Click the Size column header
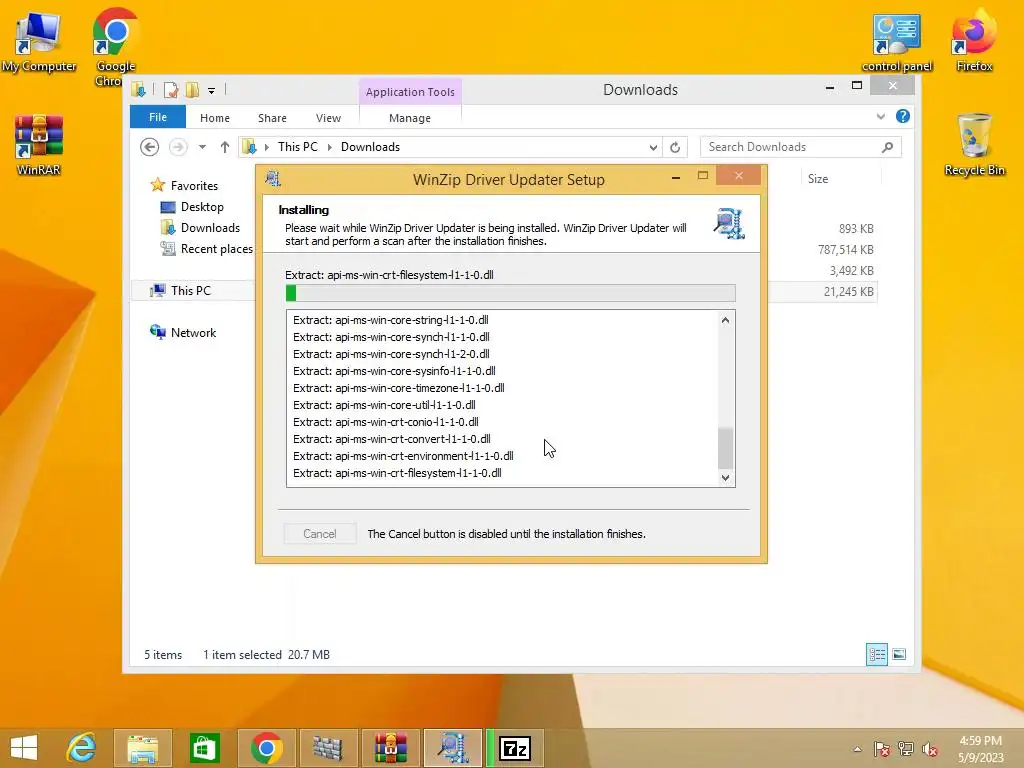The width and height of the screenshot is (1024, 768). [818, 179]
